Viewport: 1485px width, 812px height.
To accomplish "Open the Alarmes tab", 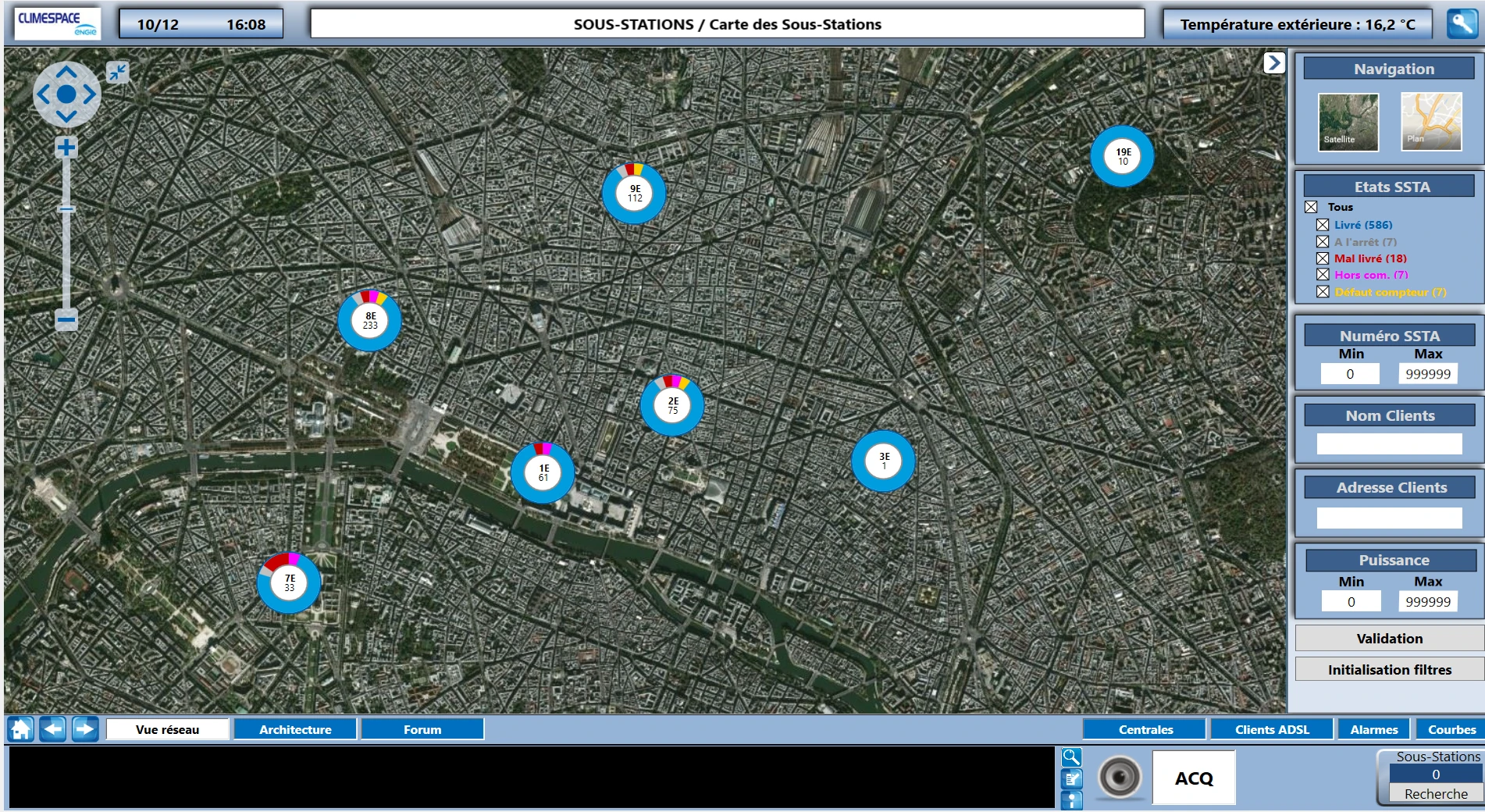I will tap(1373, 728).
